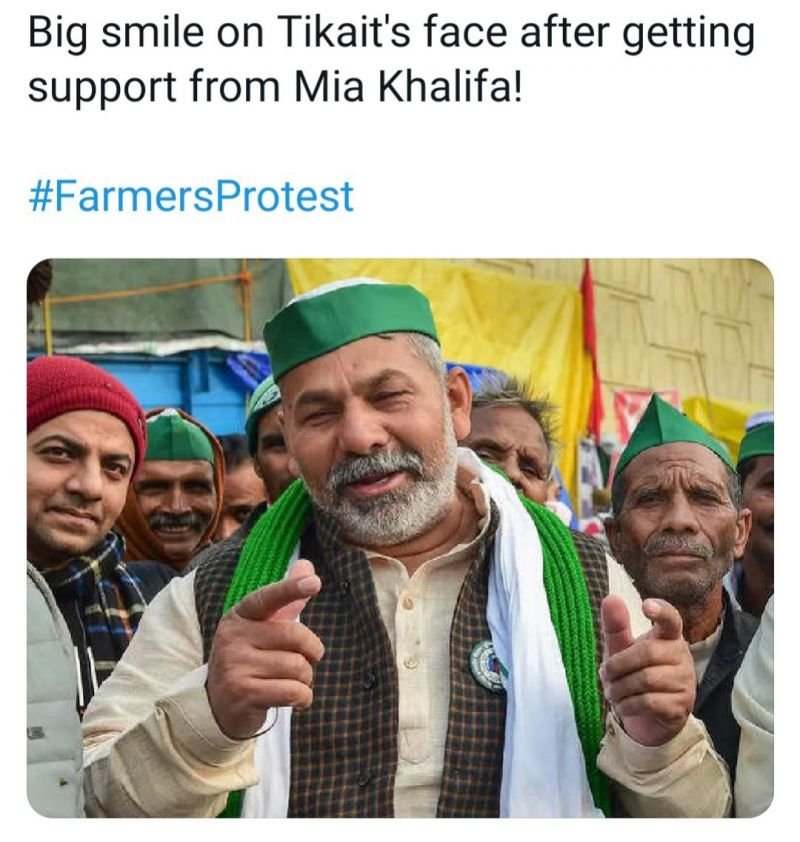The image size is (800, 842).
Task: Click the gray puffer jacket at the photo edge
Action: point(53,693)
